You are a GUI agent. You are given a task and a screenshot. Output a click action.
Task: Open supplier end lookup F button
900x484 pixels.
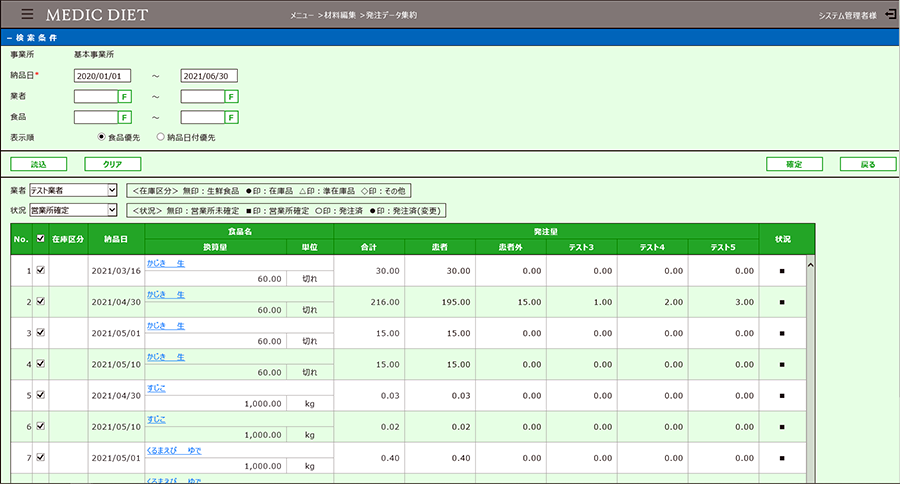[x=231, y=96]
